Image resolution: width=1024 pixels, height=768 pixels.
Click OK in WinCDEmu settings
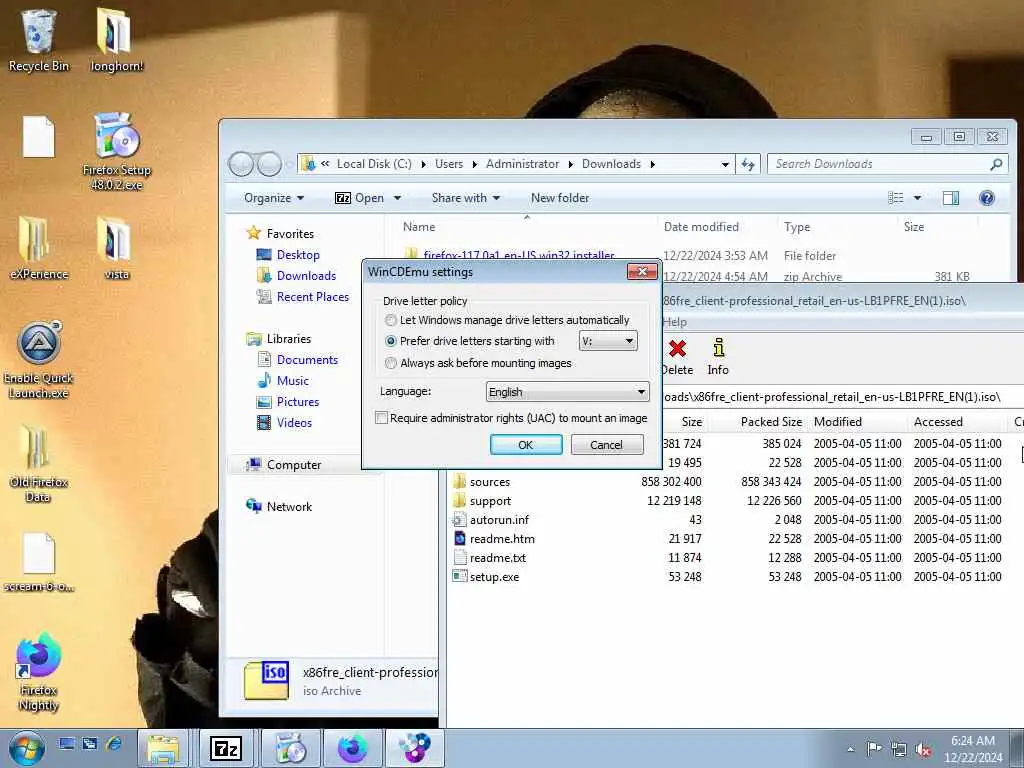click(x=526, y=445)
